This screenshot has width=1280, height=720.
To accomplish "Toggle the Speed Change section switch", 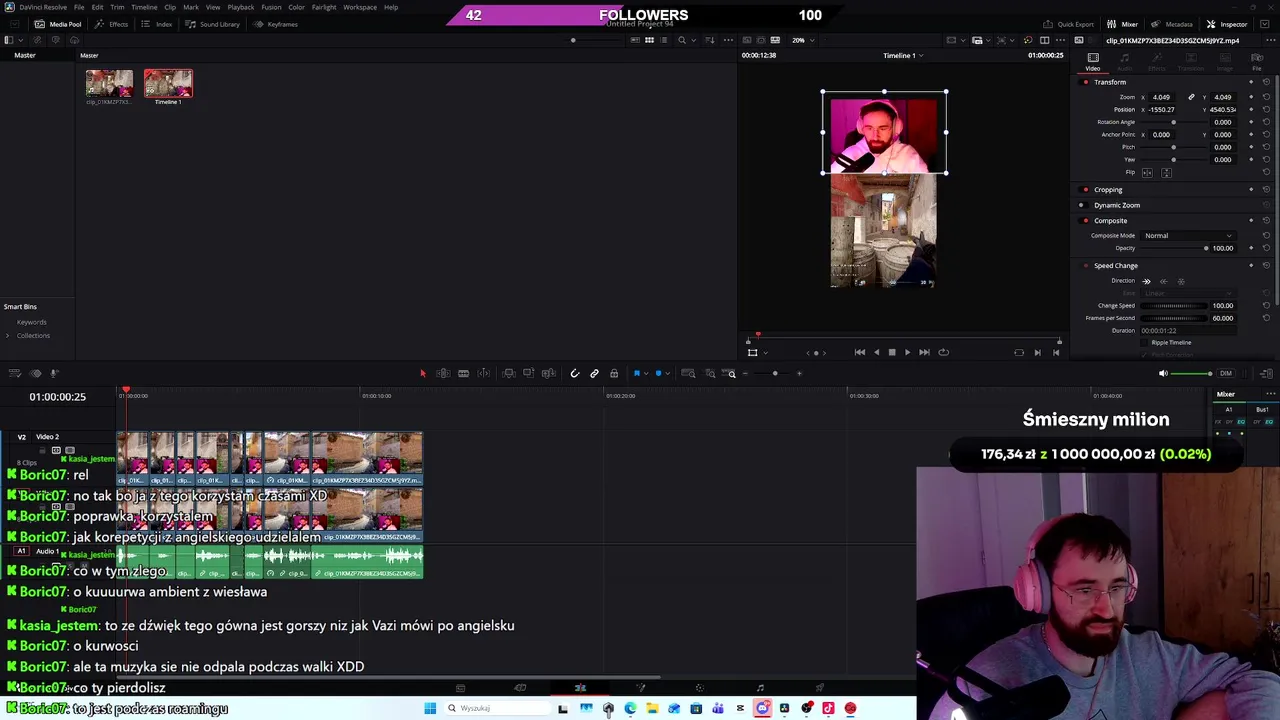I will 1085,266.
